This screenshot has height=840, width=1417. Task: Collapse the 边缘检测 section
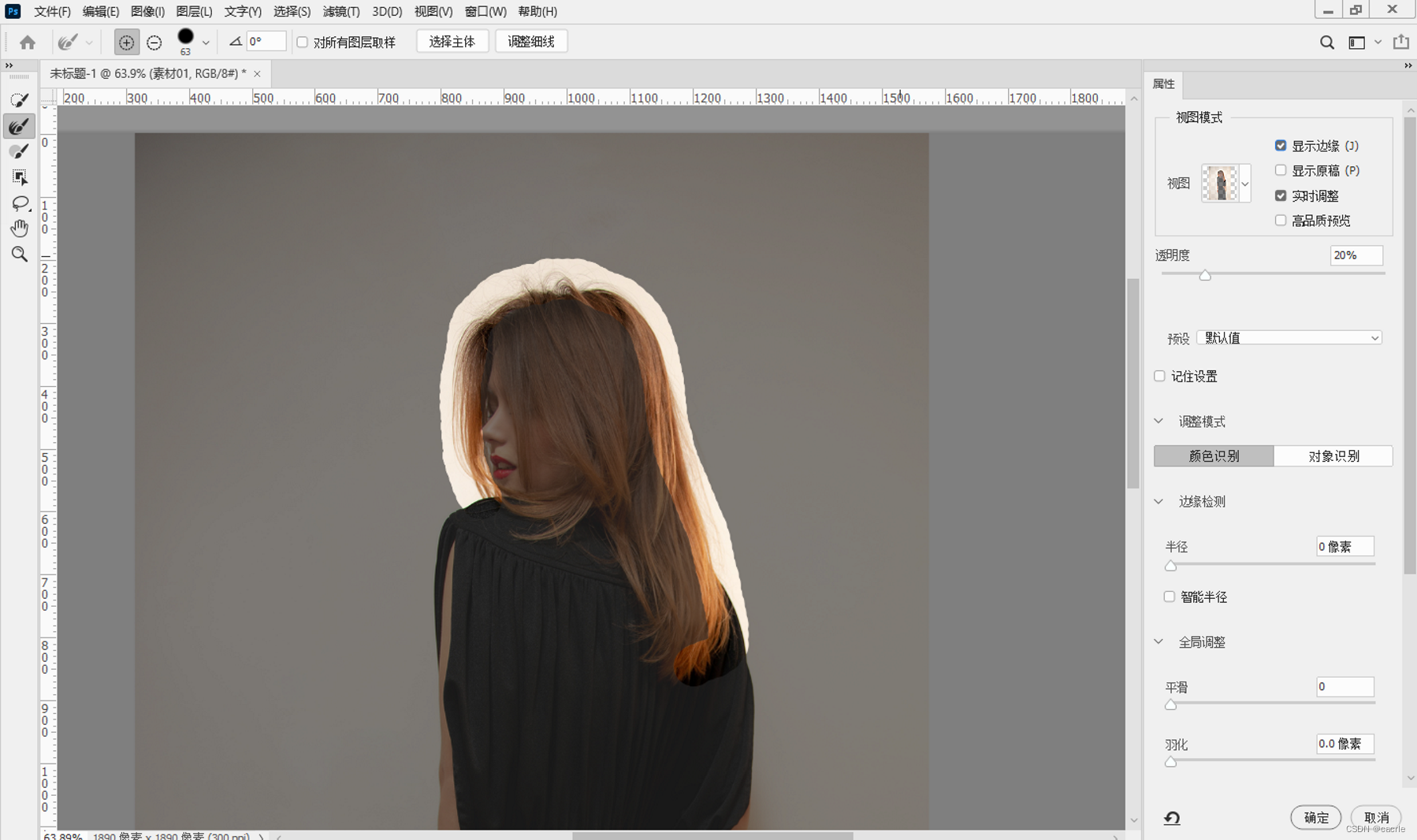tap(1159, 502)
